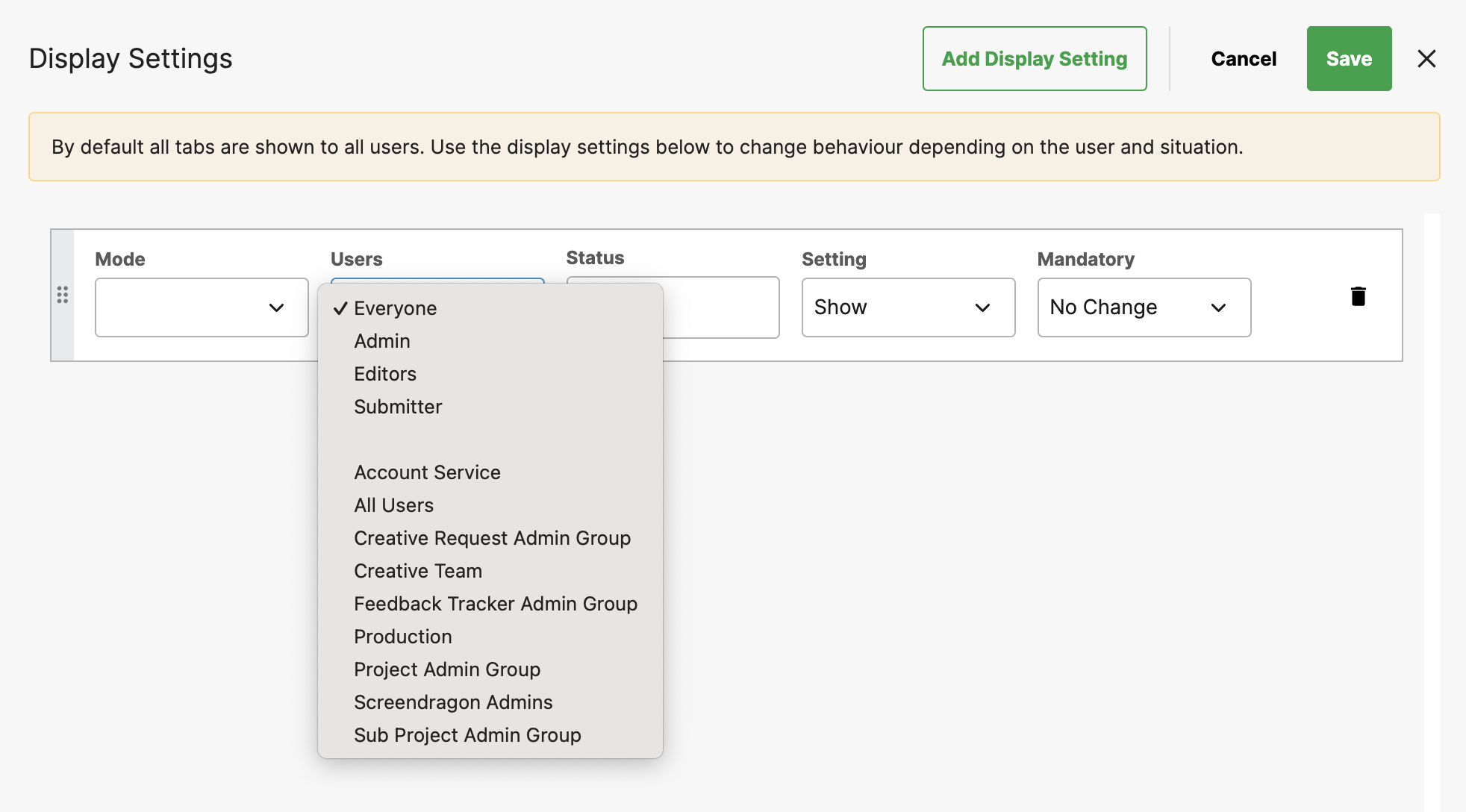Select Everyone in the Users list
Viewport: 1466px width, 812px height.
pos(395,308)
